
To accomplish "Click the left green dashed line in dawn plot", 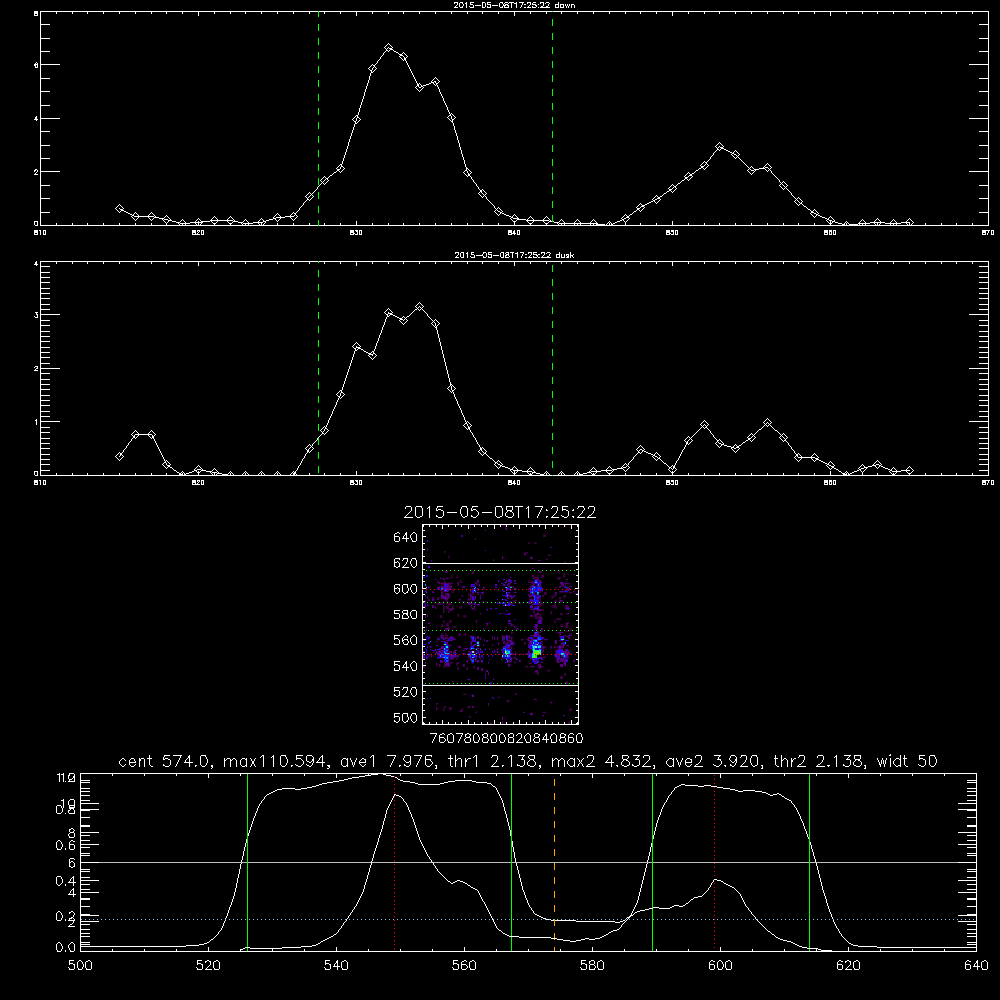I will pos(318,119).
